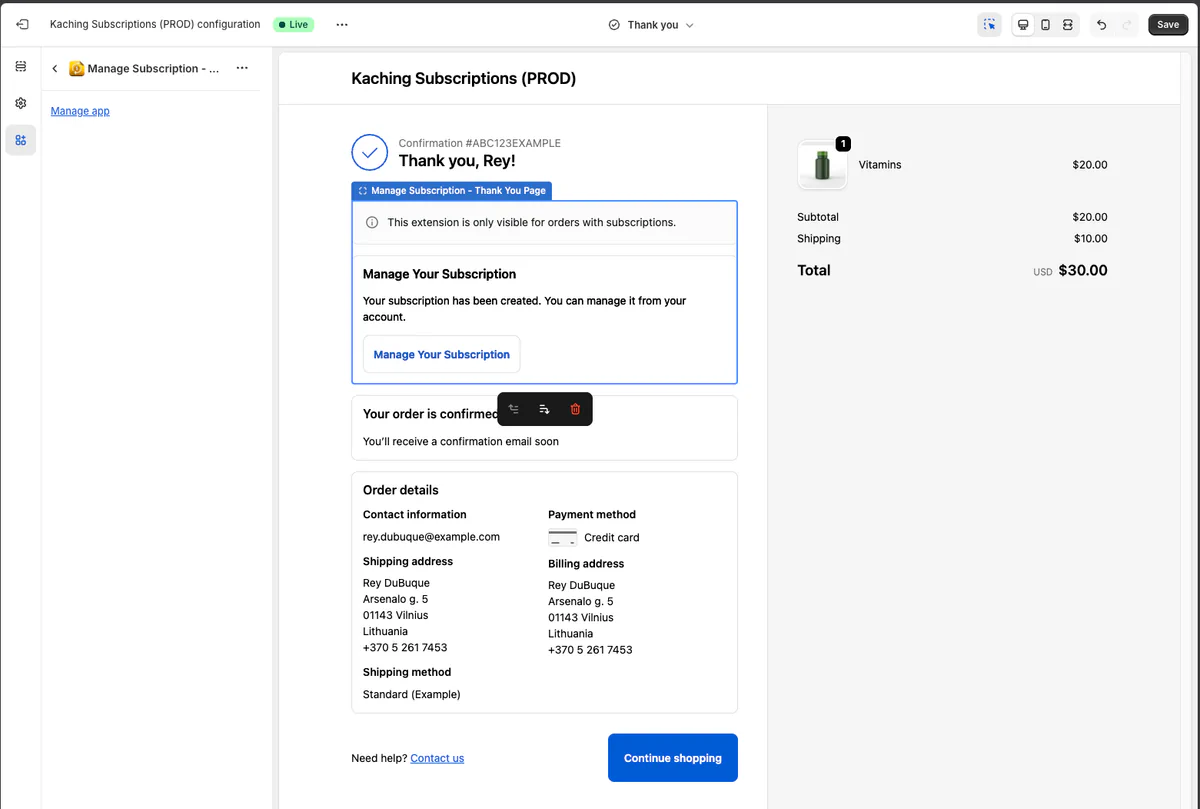Click the Kaching Subscriptions (PROD) configuration title

click(155, 24)
